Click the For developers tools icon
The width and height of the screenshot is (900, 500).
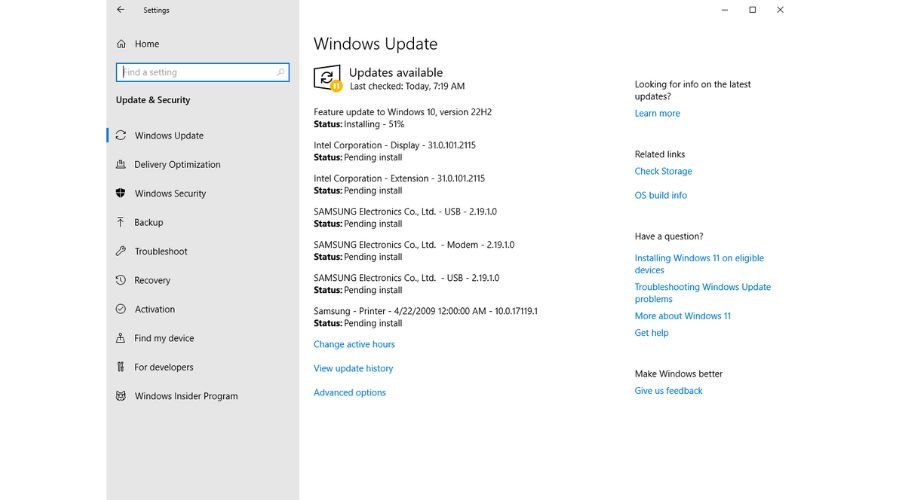[x=121, y=367]
